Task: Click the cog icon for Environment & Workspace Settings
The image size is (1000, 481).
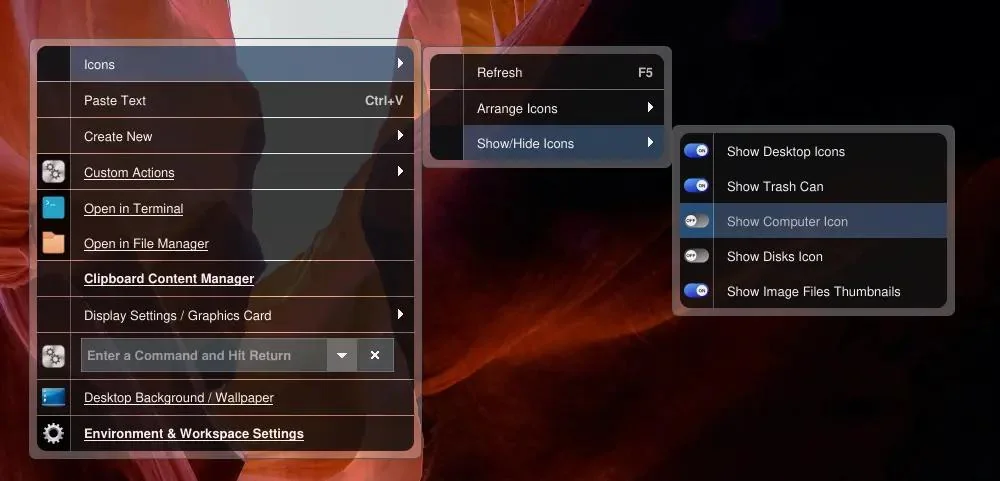Action: click(54, 433)
